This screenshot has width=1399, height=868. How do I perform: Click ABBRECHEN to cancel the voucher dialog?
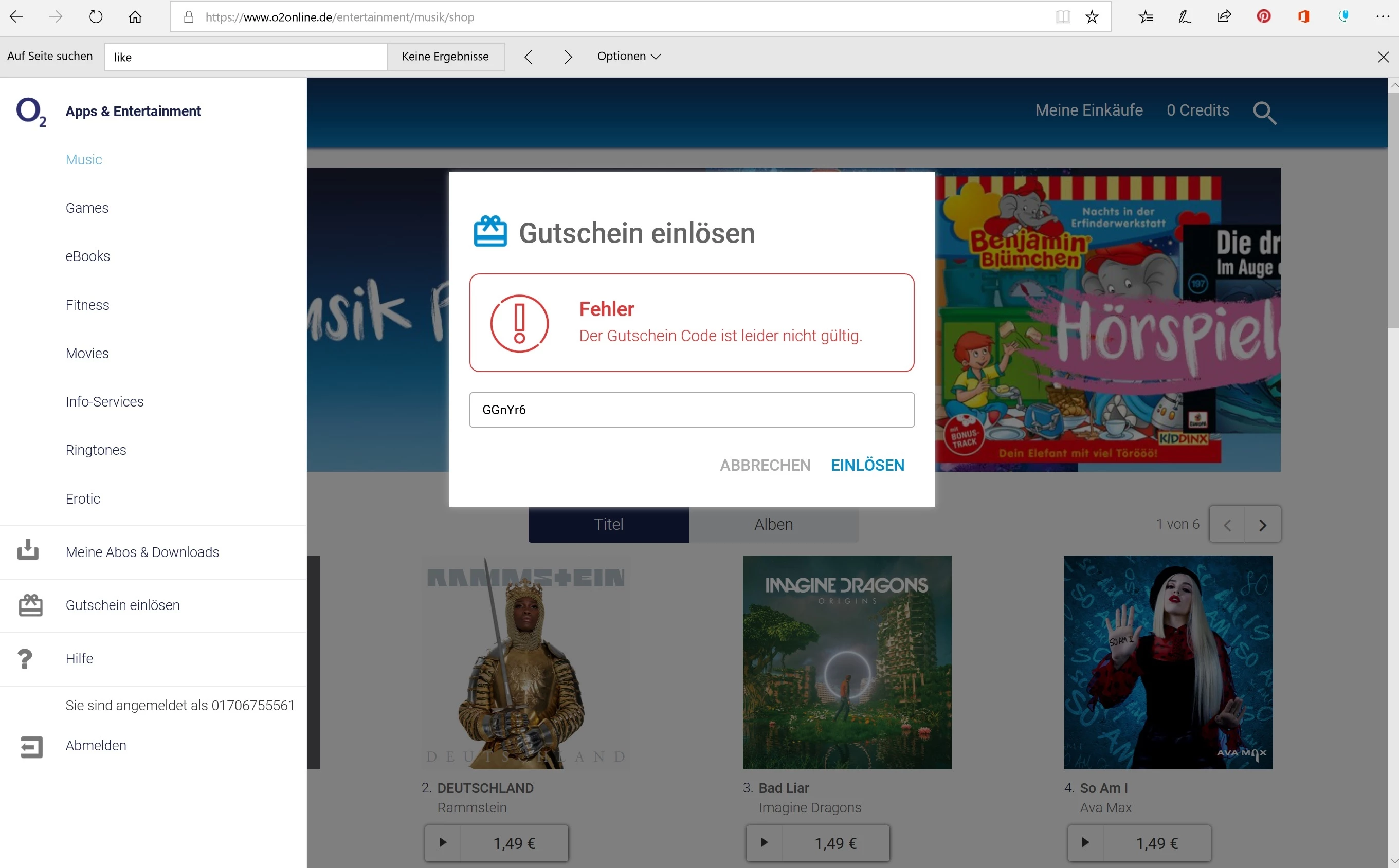click(x=765, y=465)
